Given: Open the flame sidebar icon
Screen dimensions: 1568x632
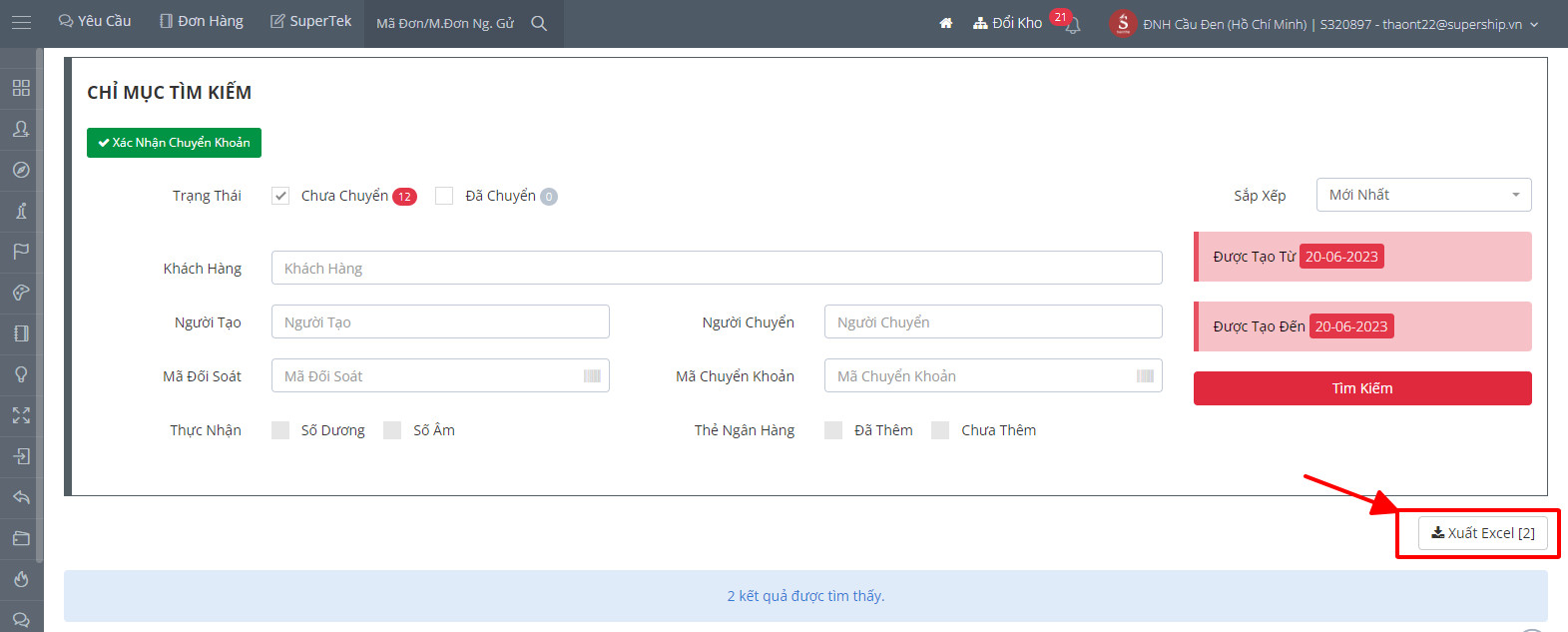Looking at the screenshot, I should [x=21, y=579].
